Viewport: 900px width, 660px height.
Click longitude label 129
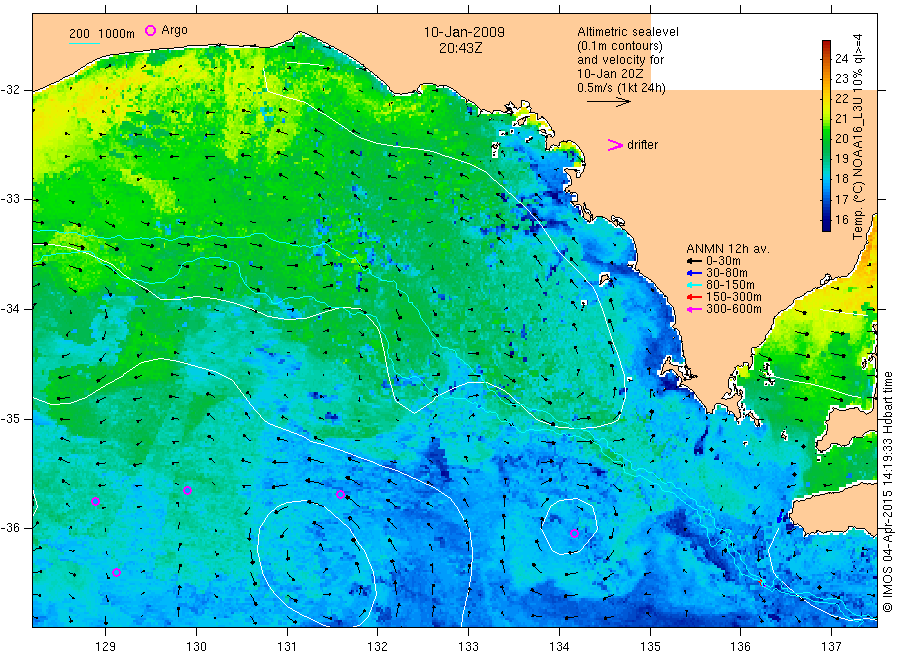coord(106,647)
